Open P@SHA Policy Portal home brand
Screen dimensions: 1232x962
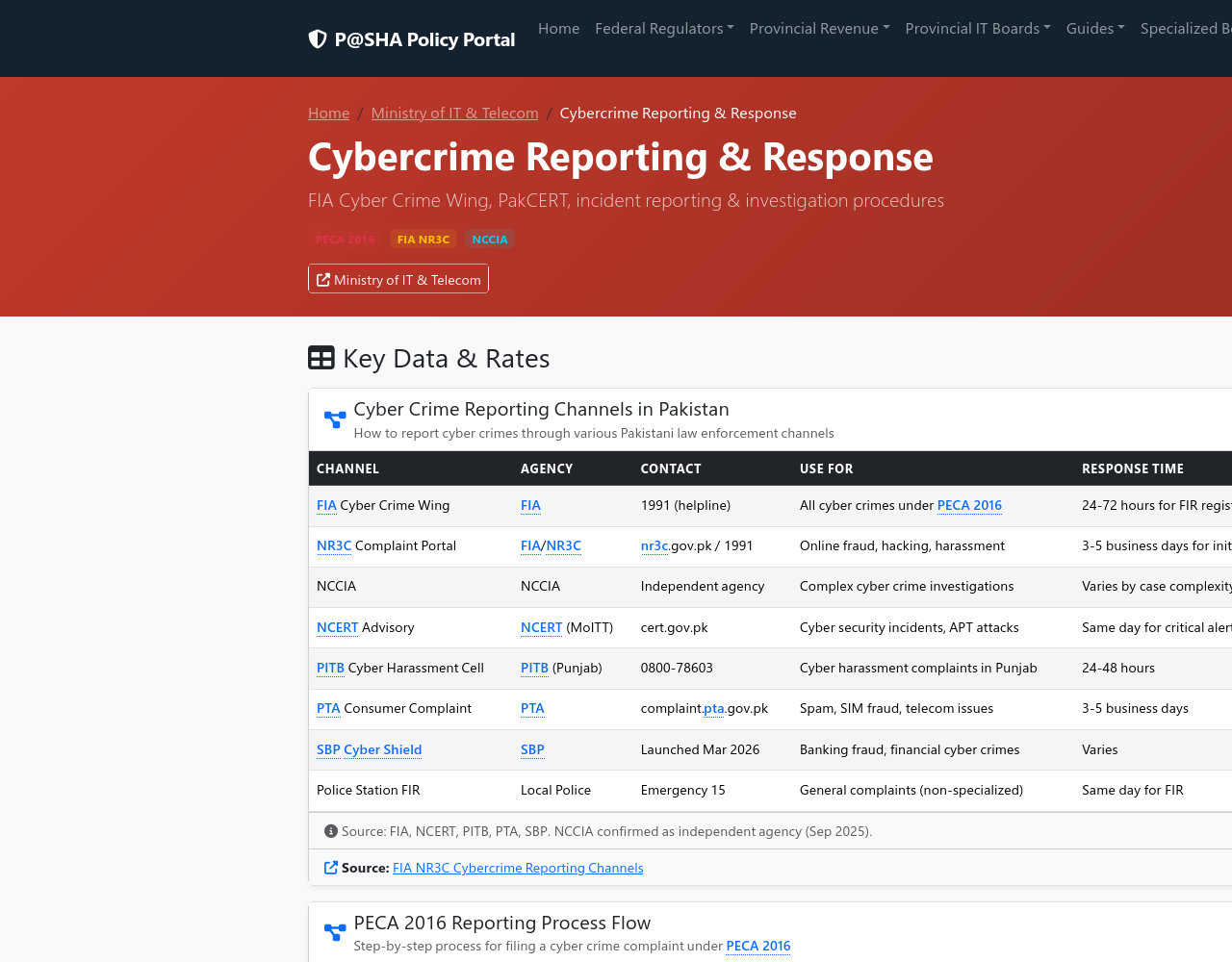pyautogui.click(x=411, y=39)
